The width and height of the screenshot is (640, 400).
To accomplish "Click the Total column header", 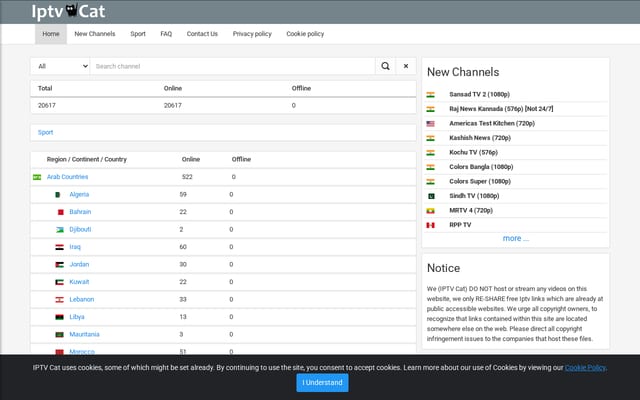I will (45, 89).
